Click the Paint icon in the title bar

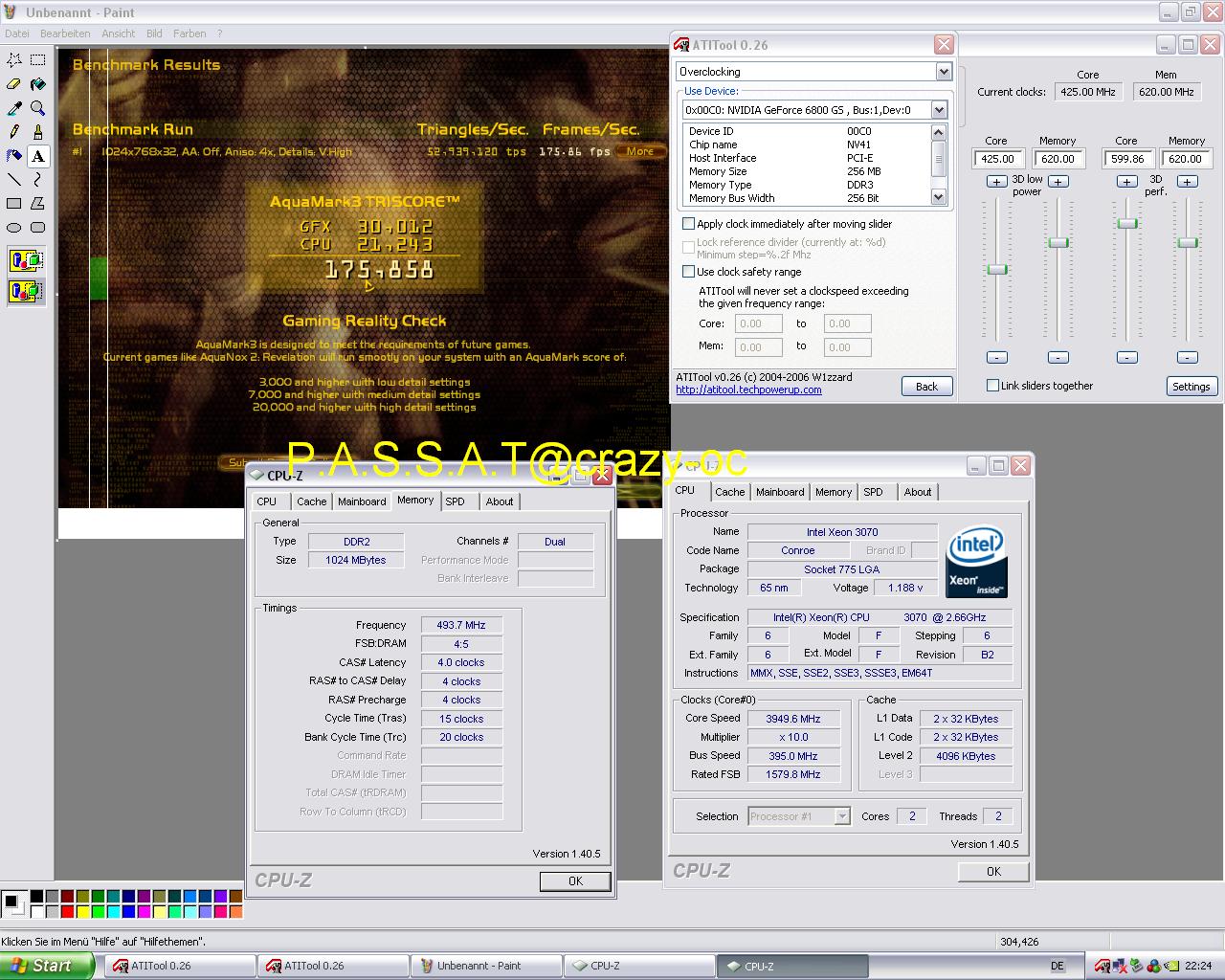click(x=11, y=12)
